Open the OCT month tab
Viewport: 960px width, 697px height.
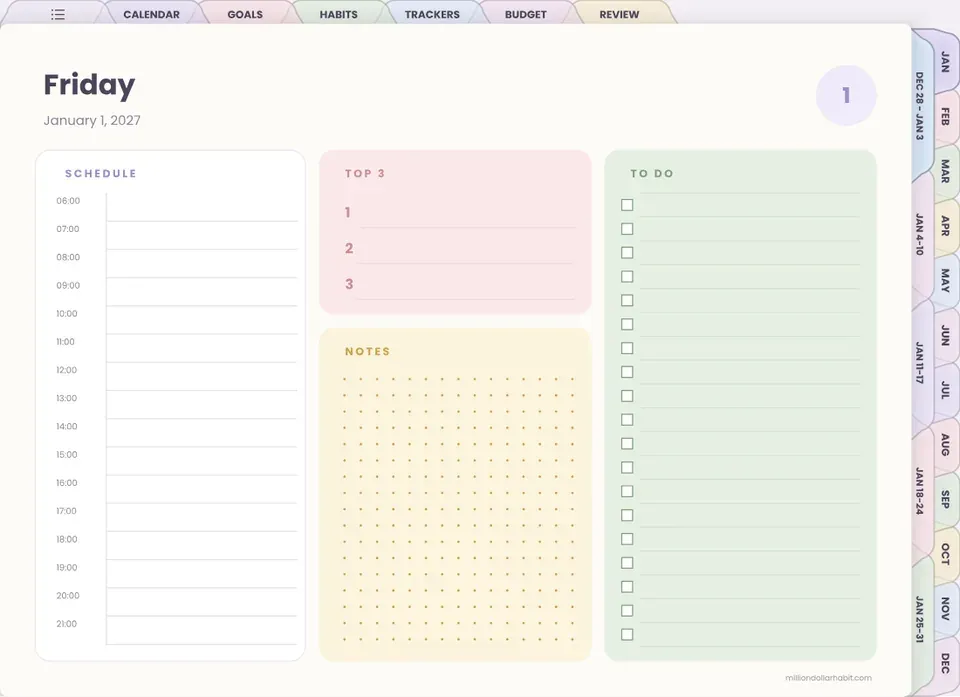pos(945,554)
